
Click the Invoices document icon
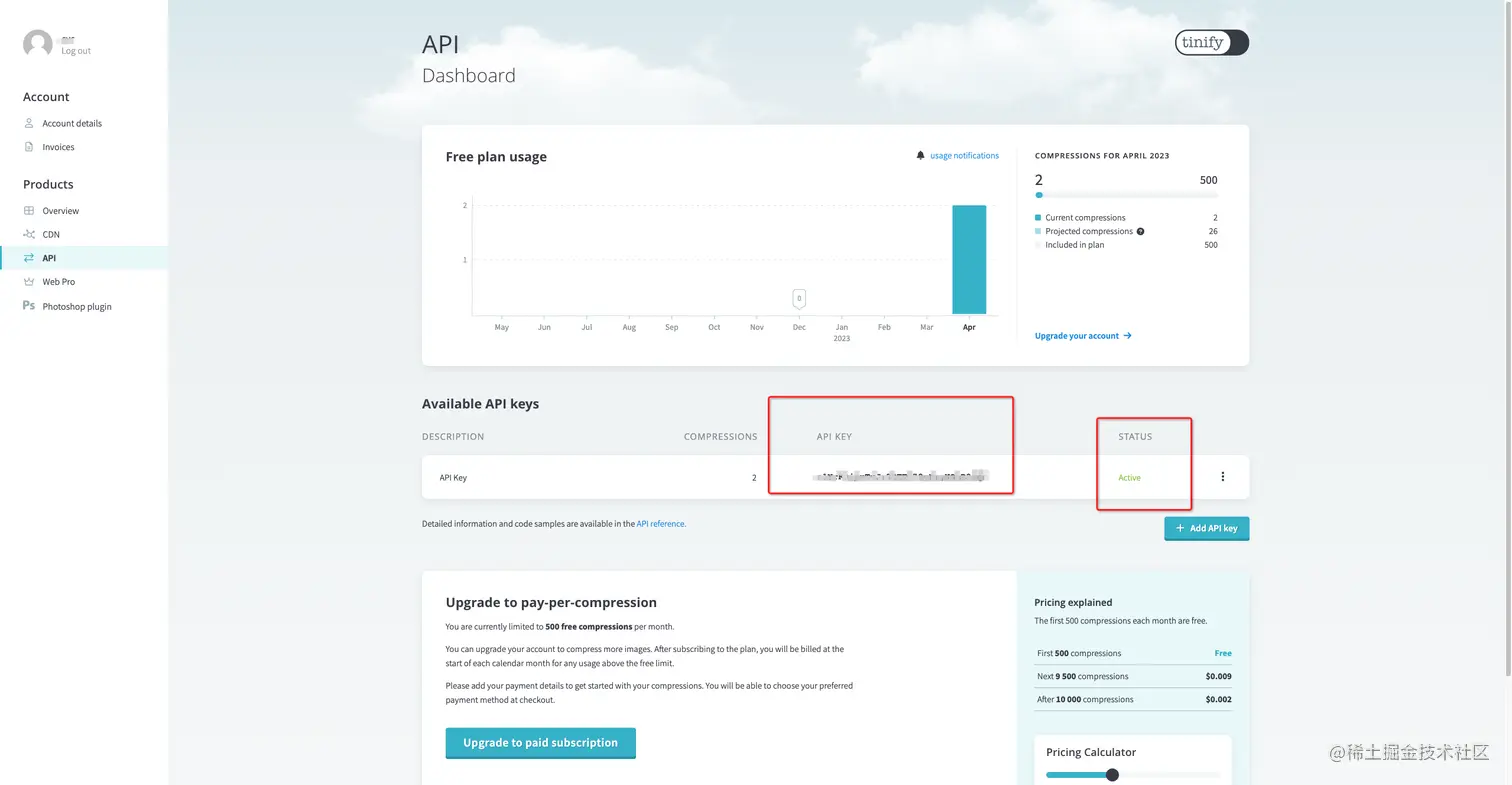29,147
